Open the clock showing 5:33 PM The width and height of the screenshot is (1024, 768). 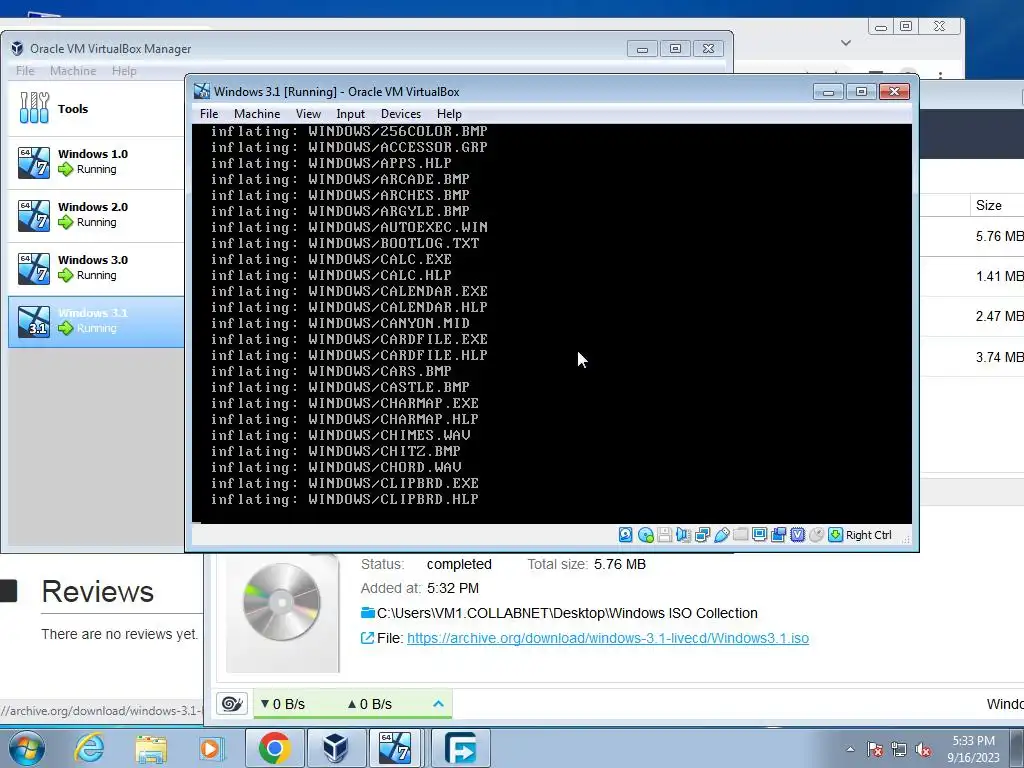973,749
